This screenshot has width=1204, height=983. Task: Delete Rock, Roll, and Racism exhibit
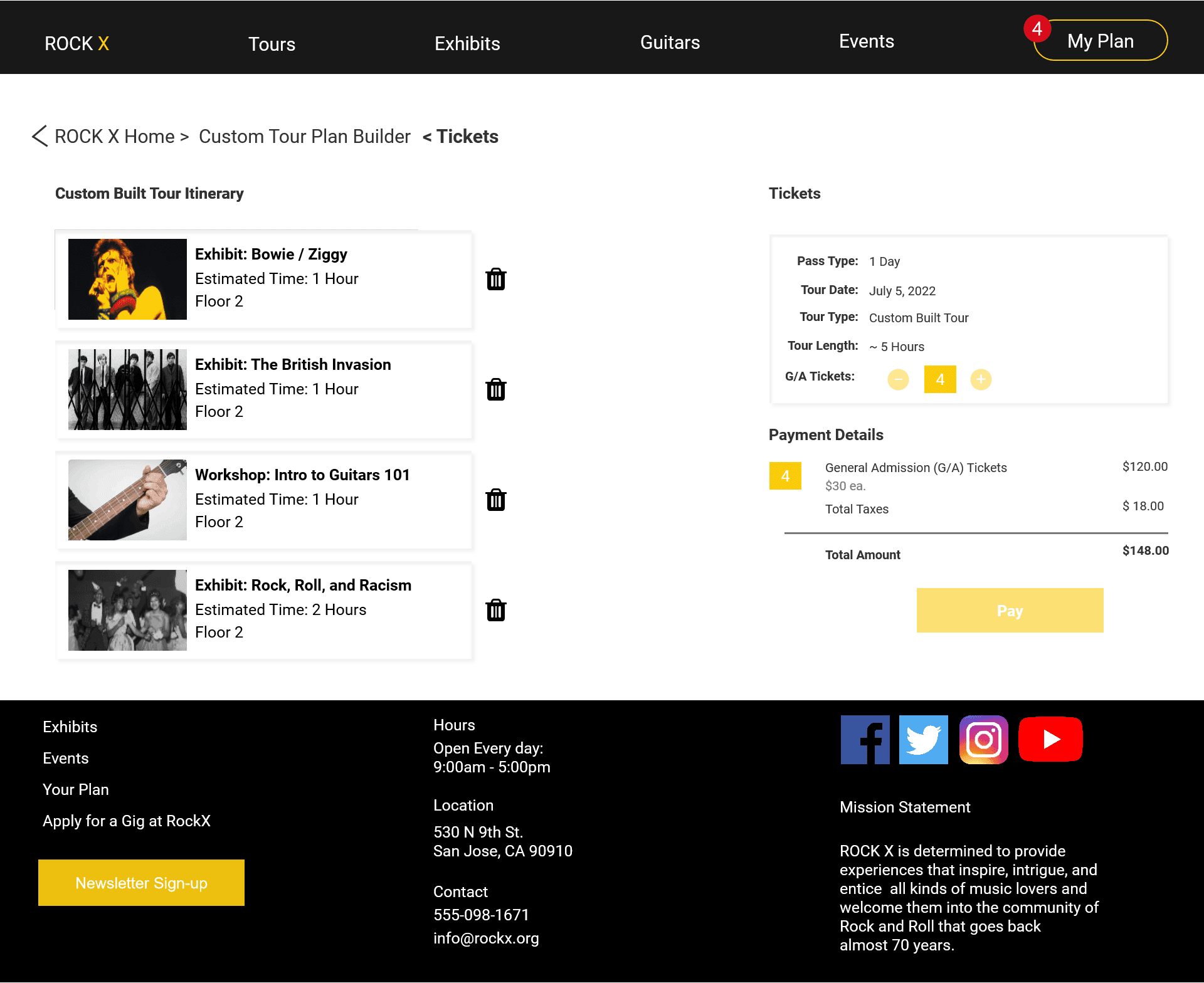tap(495, 610)
